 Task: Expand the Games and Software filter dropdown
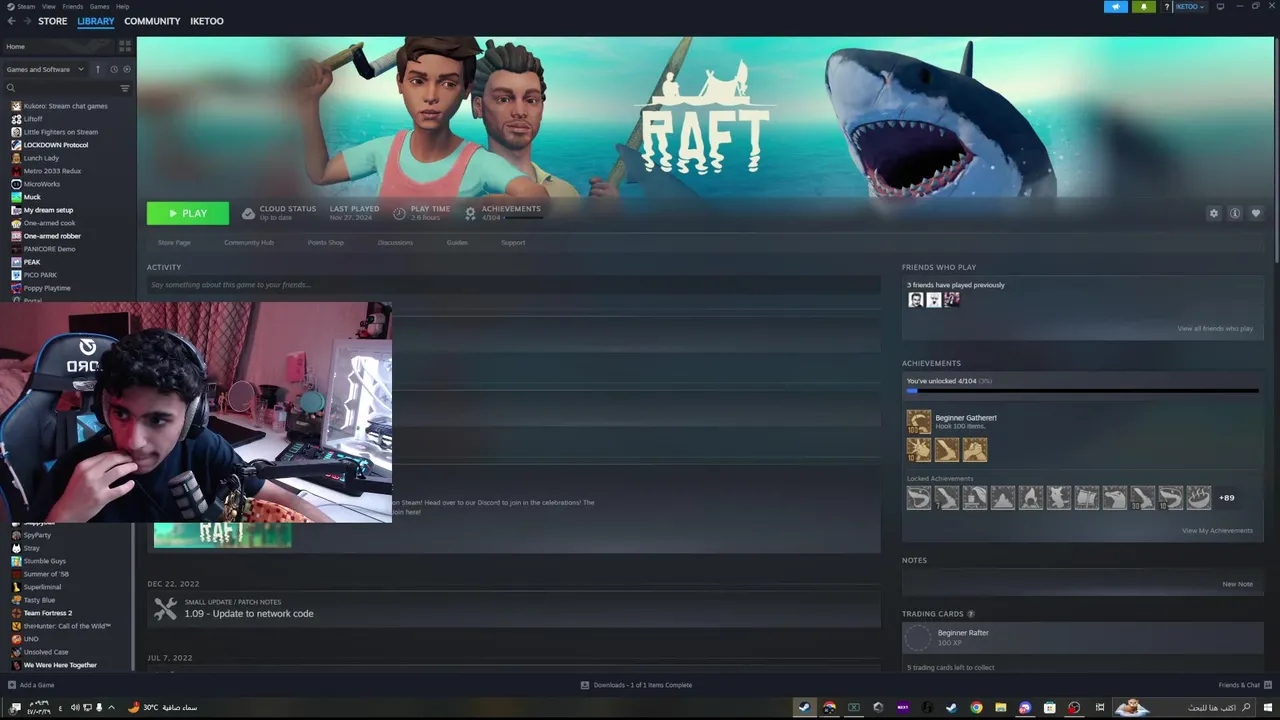pyautogui.click(x=43, y=69)
